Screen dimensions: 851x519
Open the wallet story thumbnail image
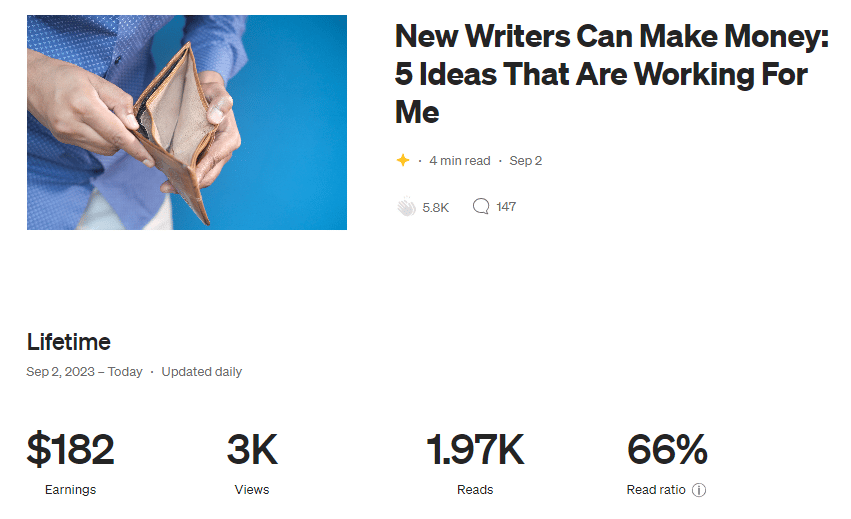pyautogui.click(x=187, y=122)
